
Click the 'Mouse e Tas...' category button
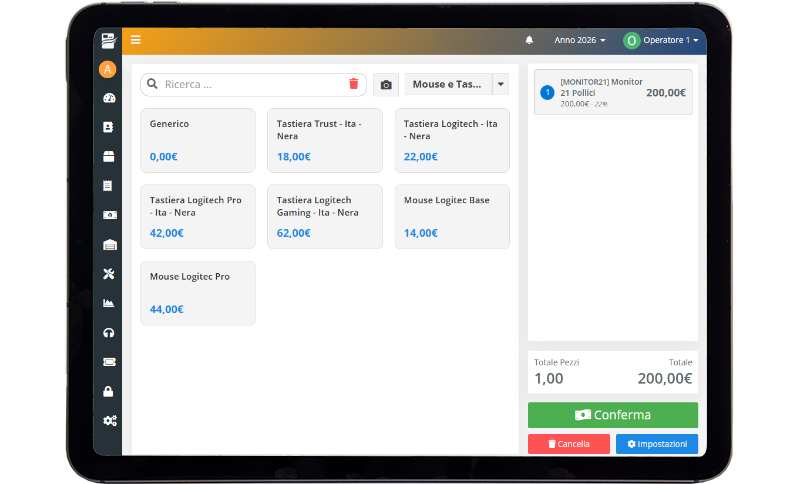(448, 85)
